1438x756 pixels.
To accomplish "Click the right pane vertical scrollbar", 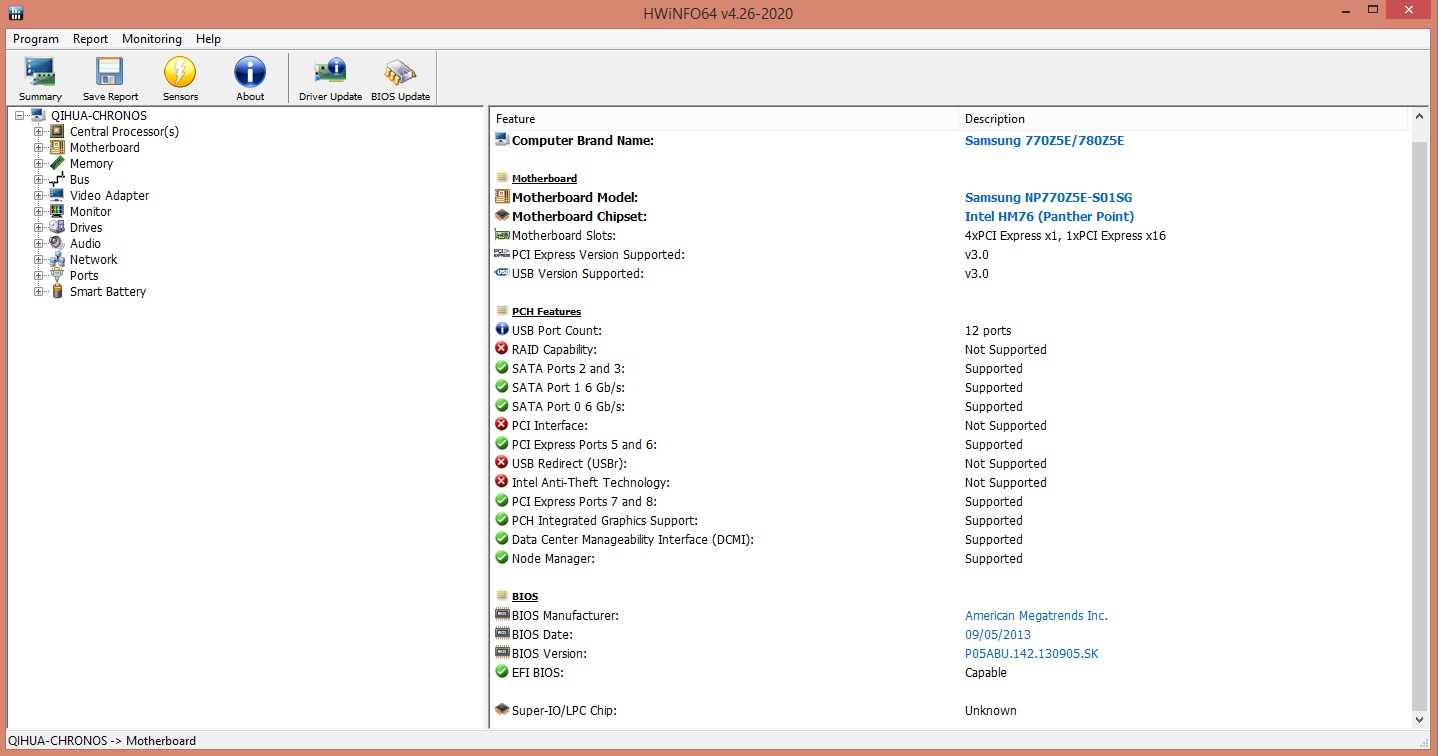I will coord(1420,419).
